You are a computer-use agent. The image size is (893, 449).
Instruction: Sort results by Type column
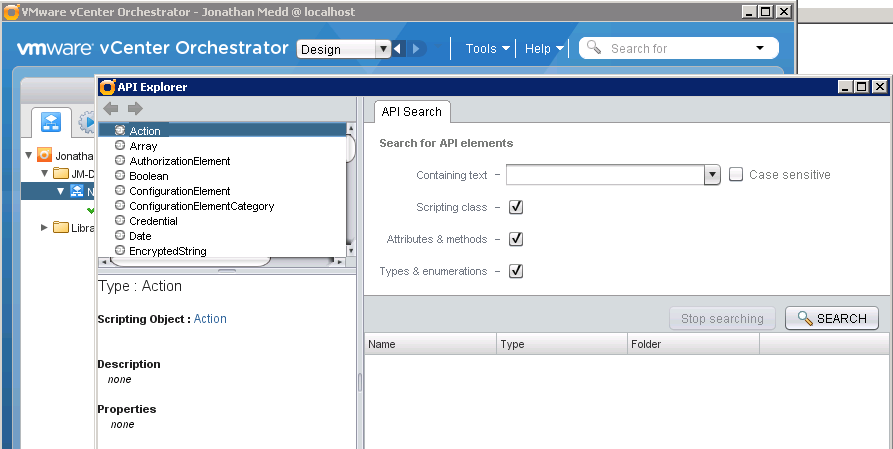(562, 344)
